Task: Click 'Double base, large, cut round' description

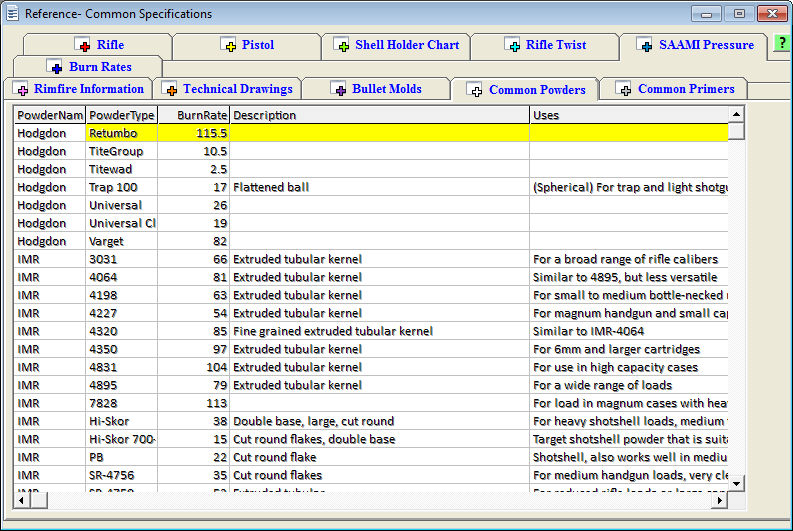Action: (380, 421)
